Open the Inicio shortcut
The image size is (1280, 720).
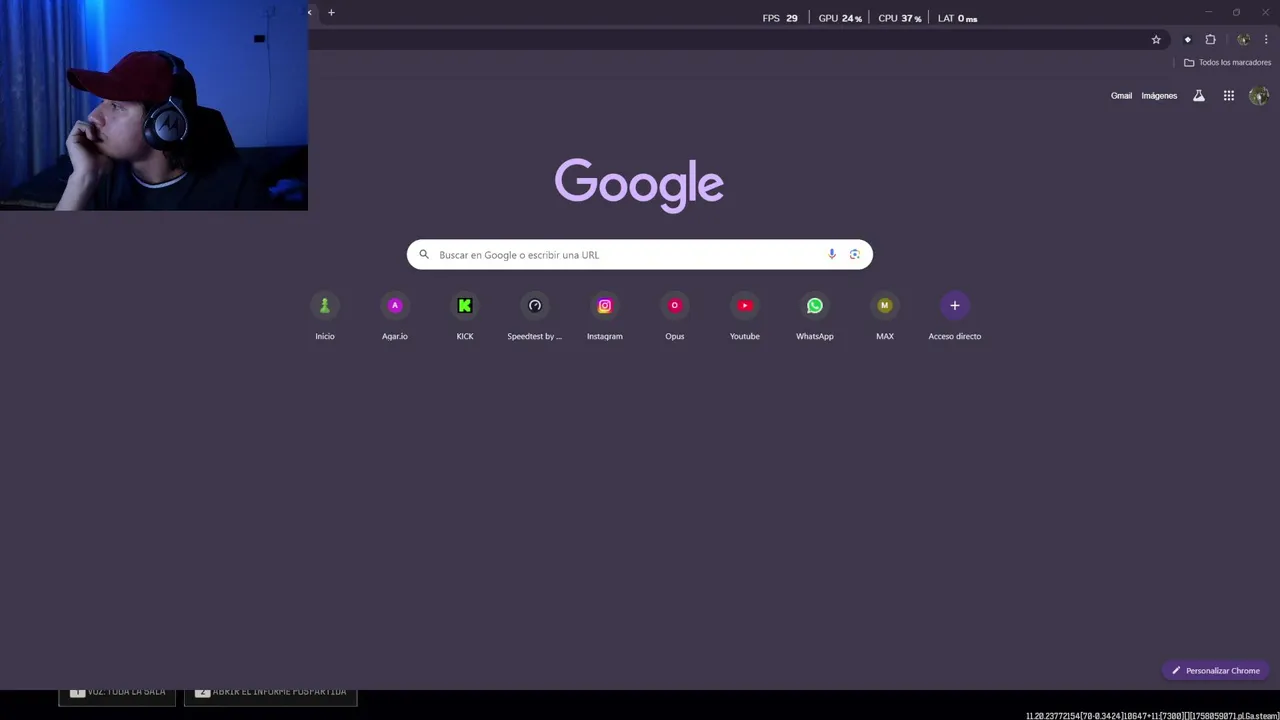[x=325, y=316]
